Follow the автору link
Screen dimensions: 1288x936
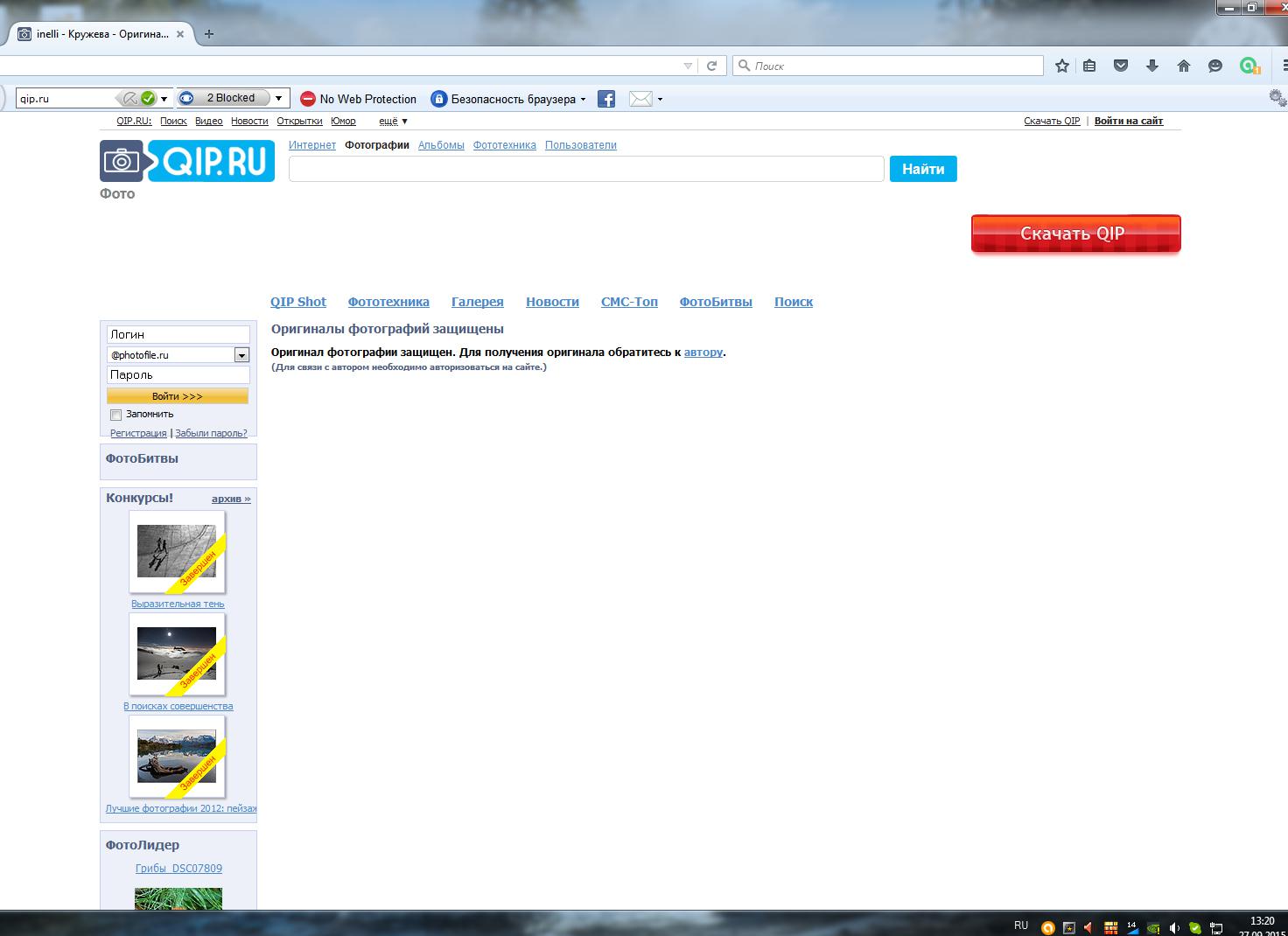click(703, 353)
